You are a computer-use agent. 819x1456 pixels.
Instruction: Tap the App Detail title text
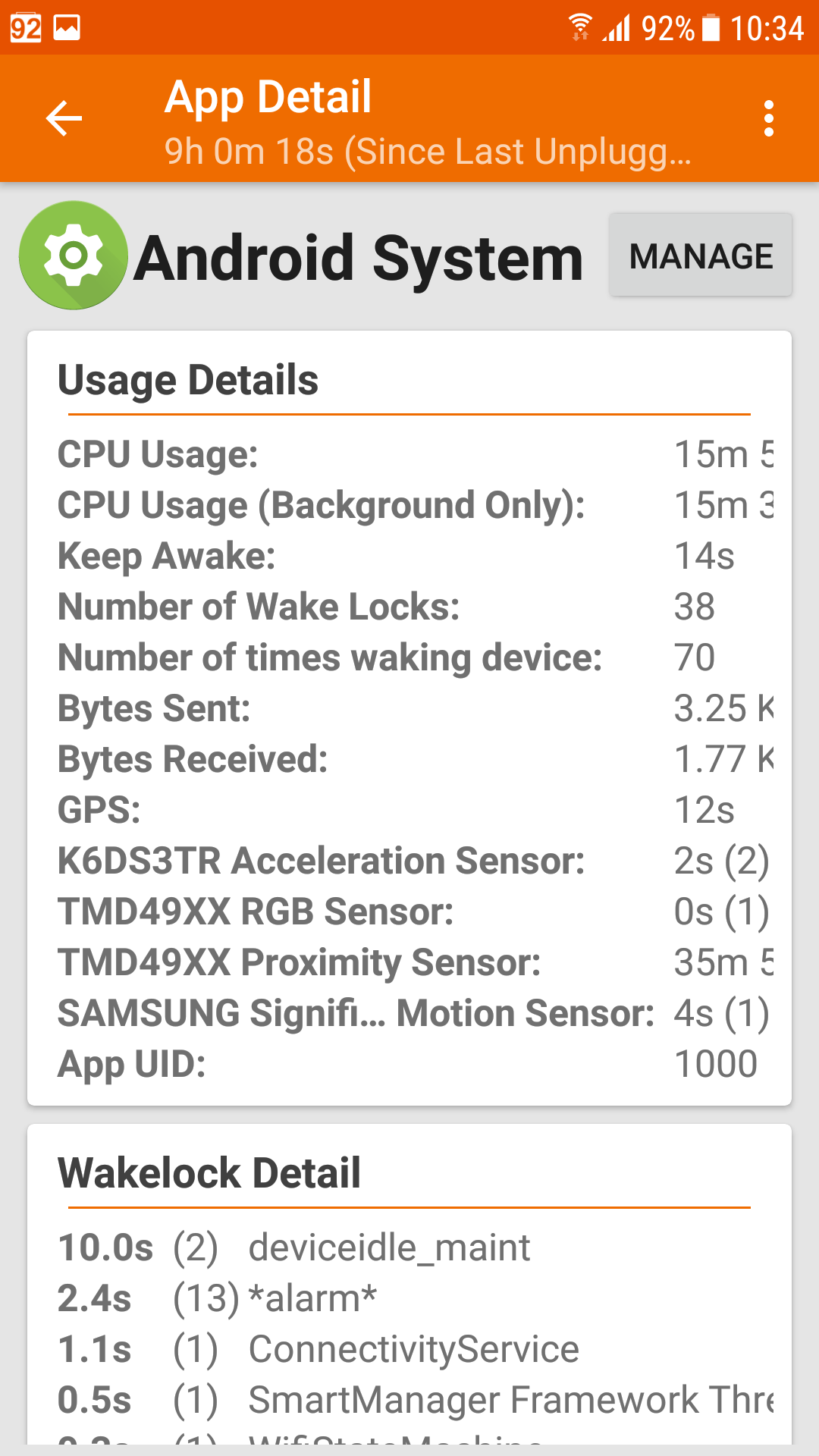click(x=268, y=97)
